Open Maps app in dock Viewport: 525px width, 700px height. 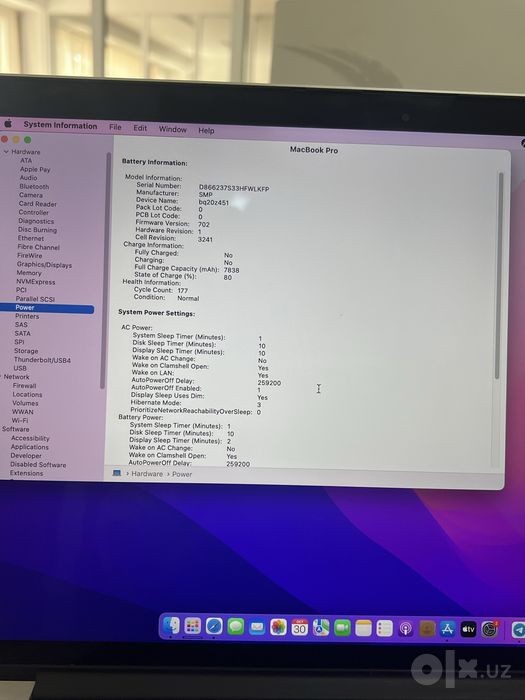pyautogui.click(x=321, y=628)
